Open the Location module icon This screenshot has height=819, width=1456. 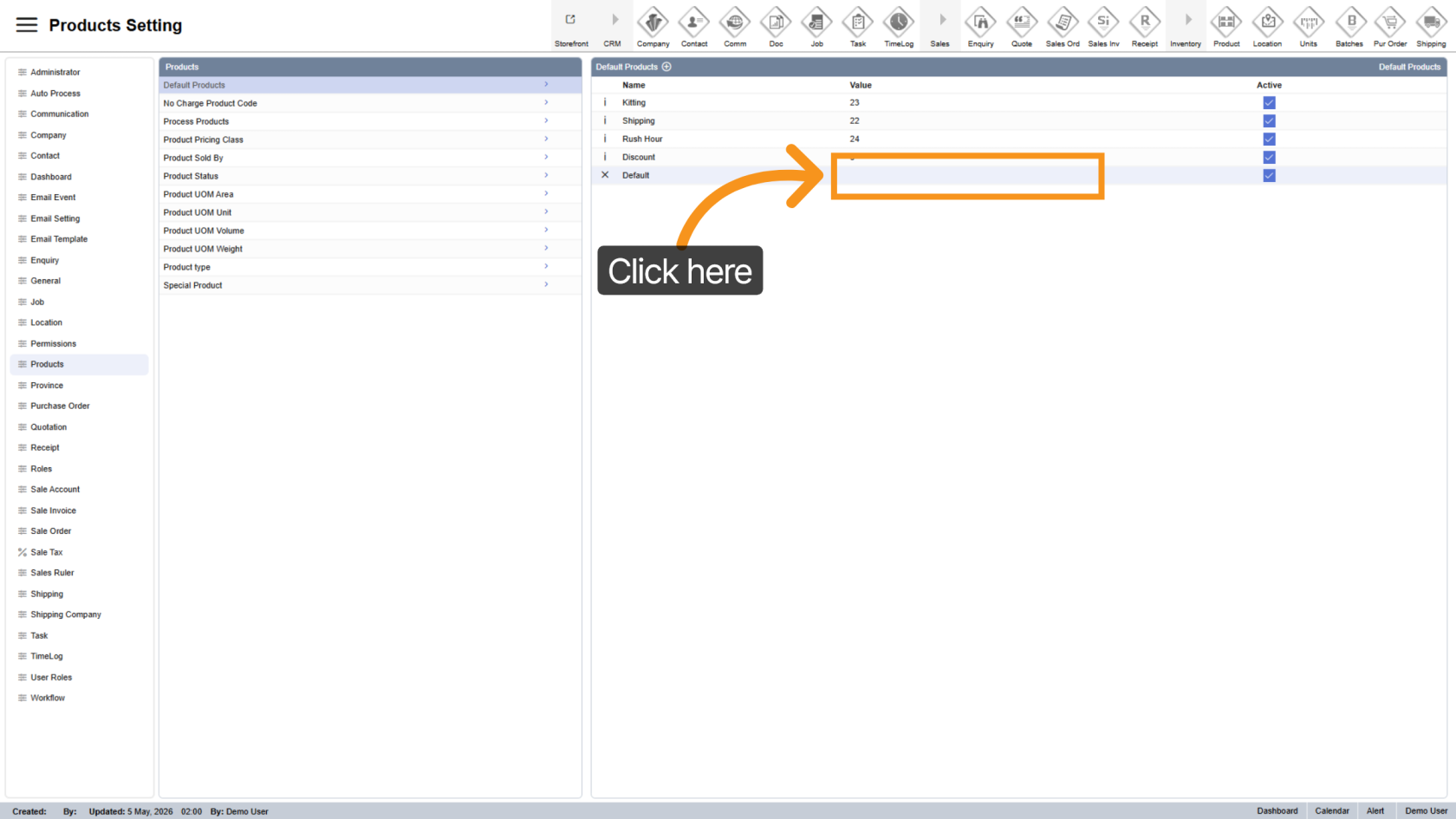pyautogui.click(x=1267, y=22)
